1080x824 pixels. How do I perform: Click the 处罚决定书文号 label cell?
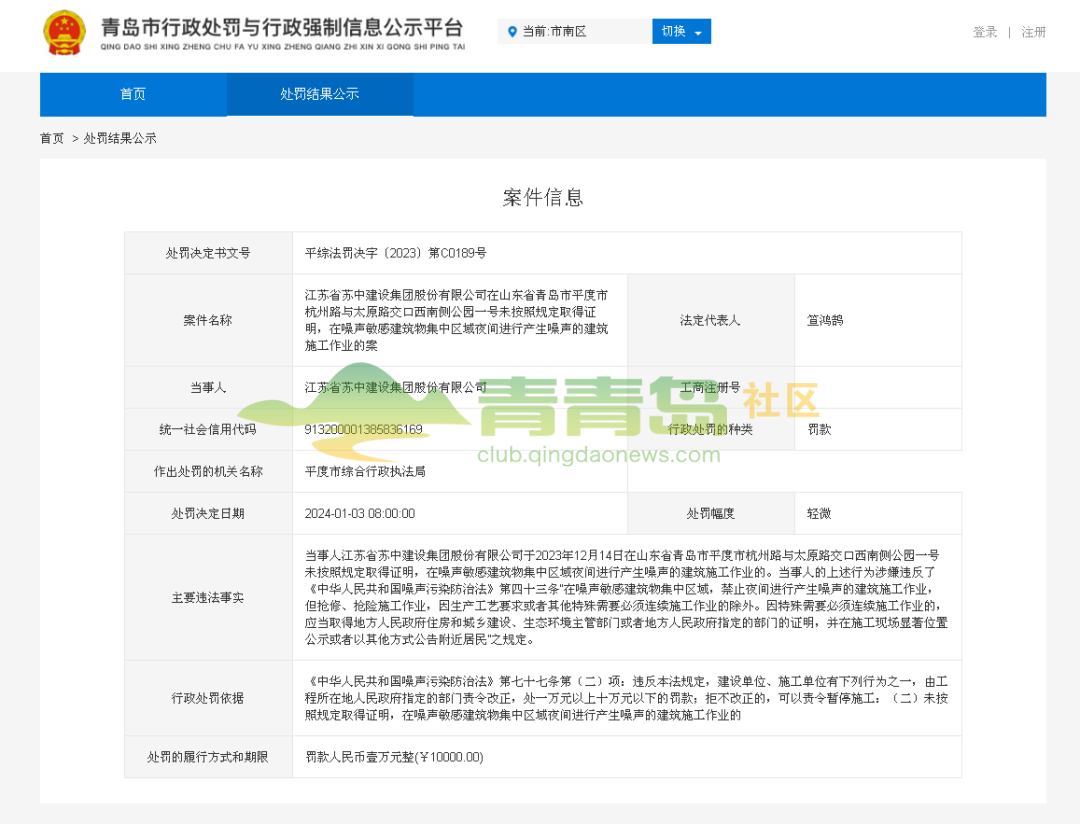(208, 253)
